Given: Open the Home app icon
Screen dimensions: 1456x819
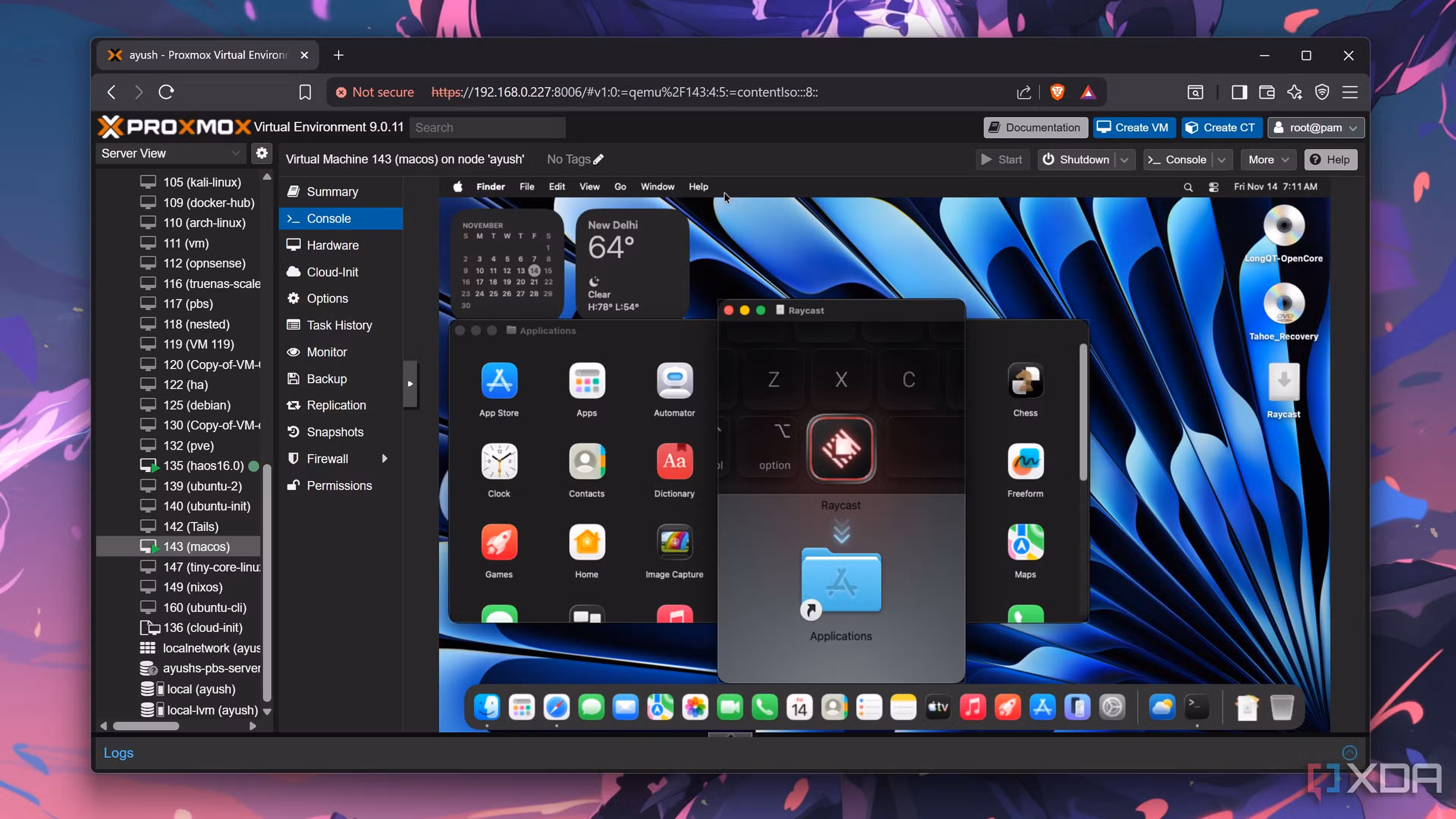Looking at the screenshot, I should 587,542.
